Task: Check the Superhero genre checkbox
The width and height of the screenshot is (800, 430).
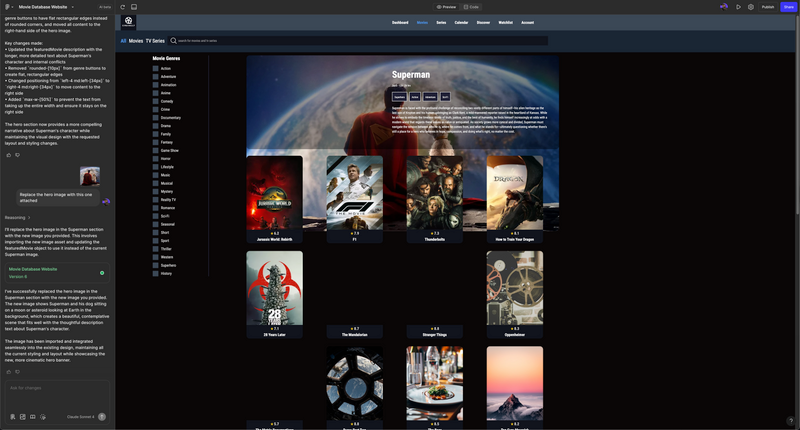Action: tap(156, 265)
